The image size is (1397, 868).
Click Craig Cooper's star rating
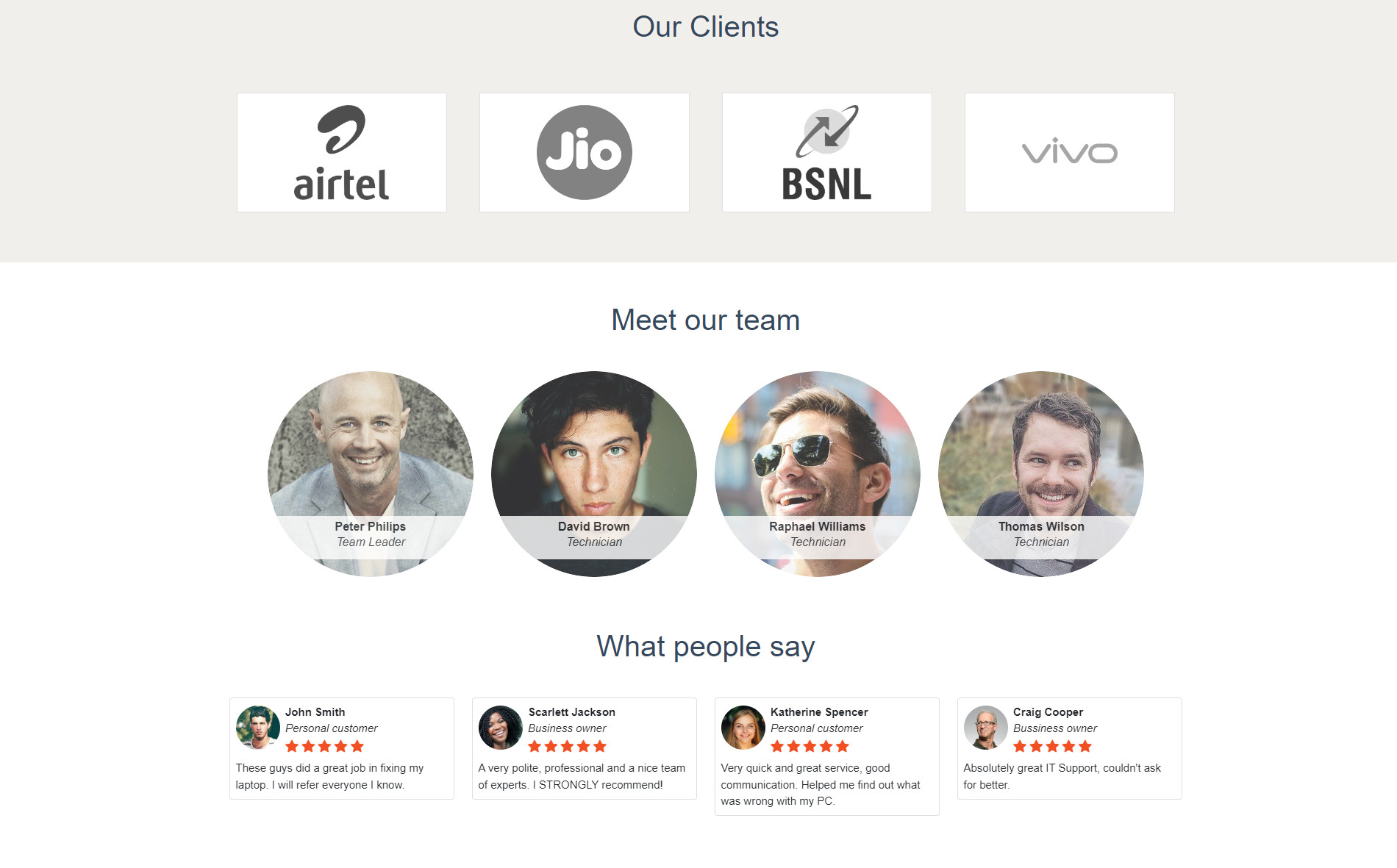click(1052, 747)
